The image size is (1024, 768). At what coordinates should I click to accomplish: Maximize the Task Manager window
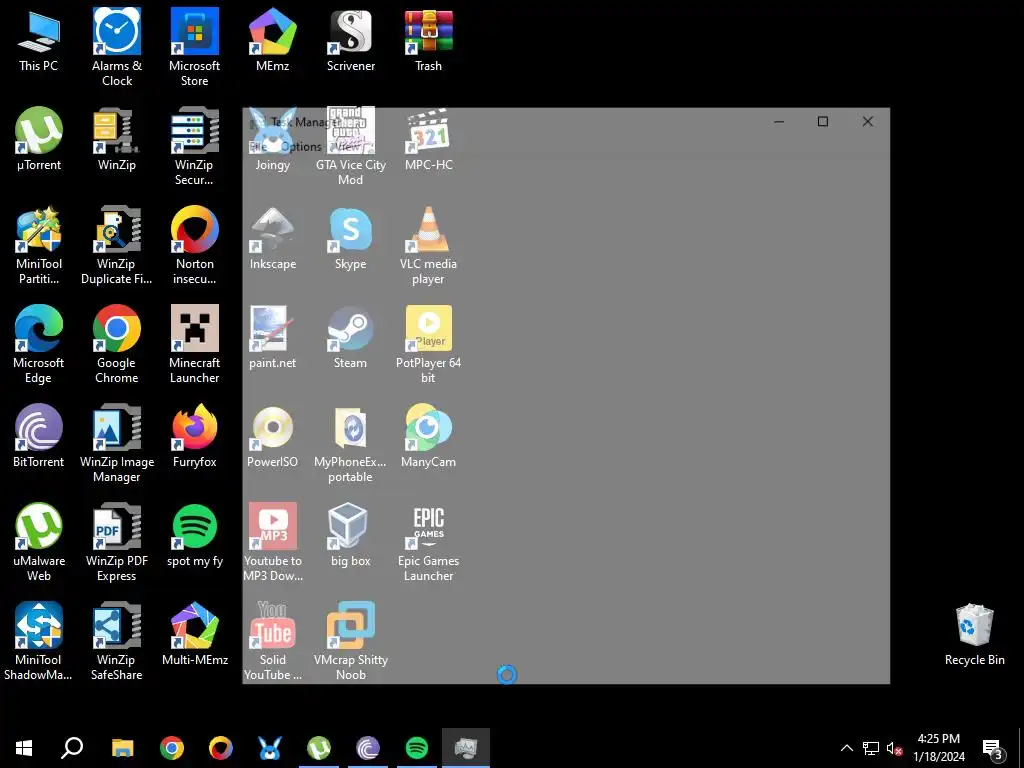(823, 121)
